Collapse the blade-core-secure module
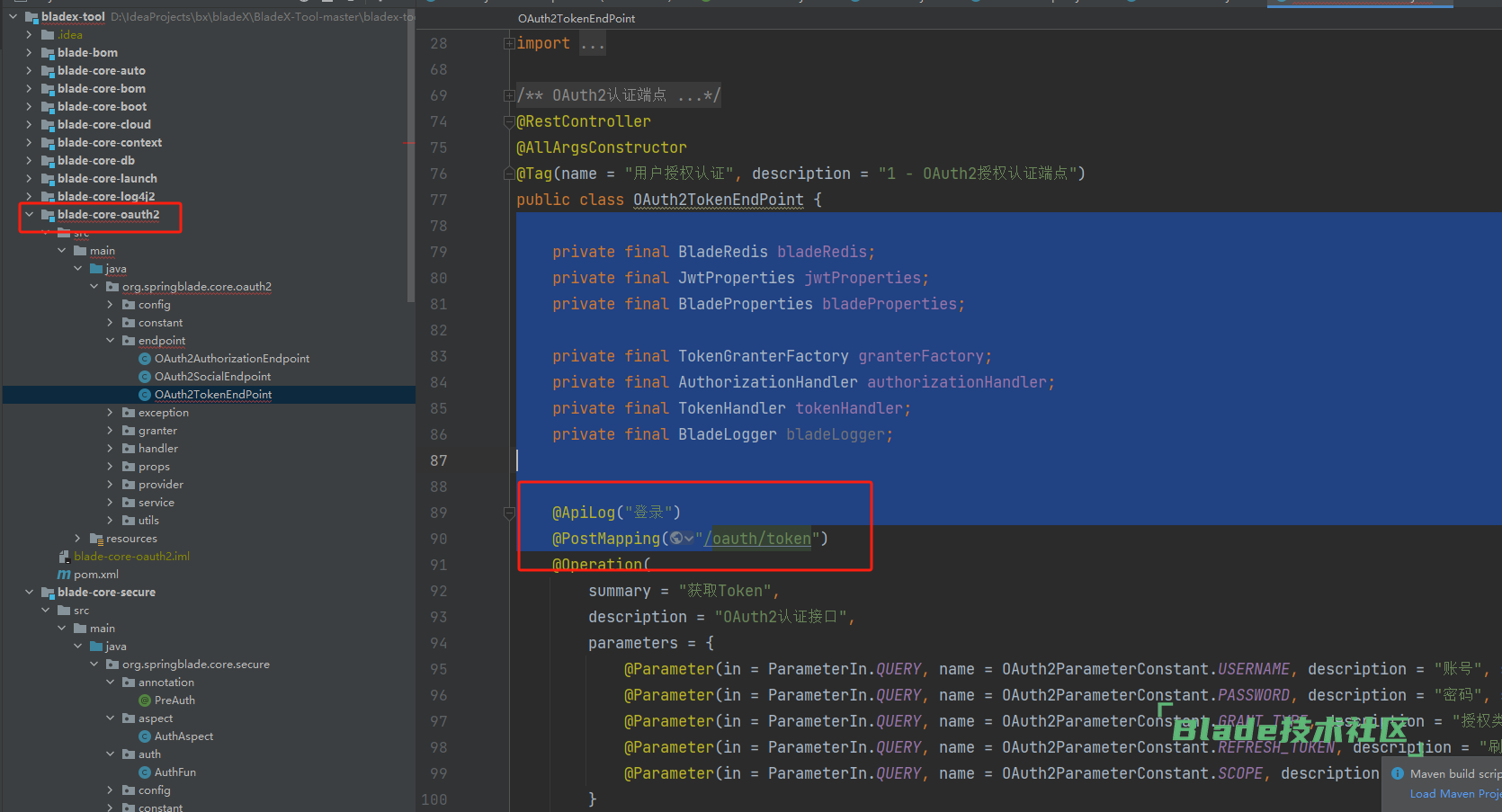This screenshot has height=812, width=1502. pyautogui.click(x=29, y=593)
